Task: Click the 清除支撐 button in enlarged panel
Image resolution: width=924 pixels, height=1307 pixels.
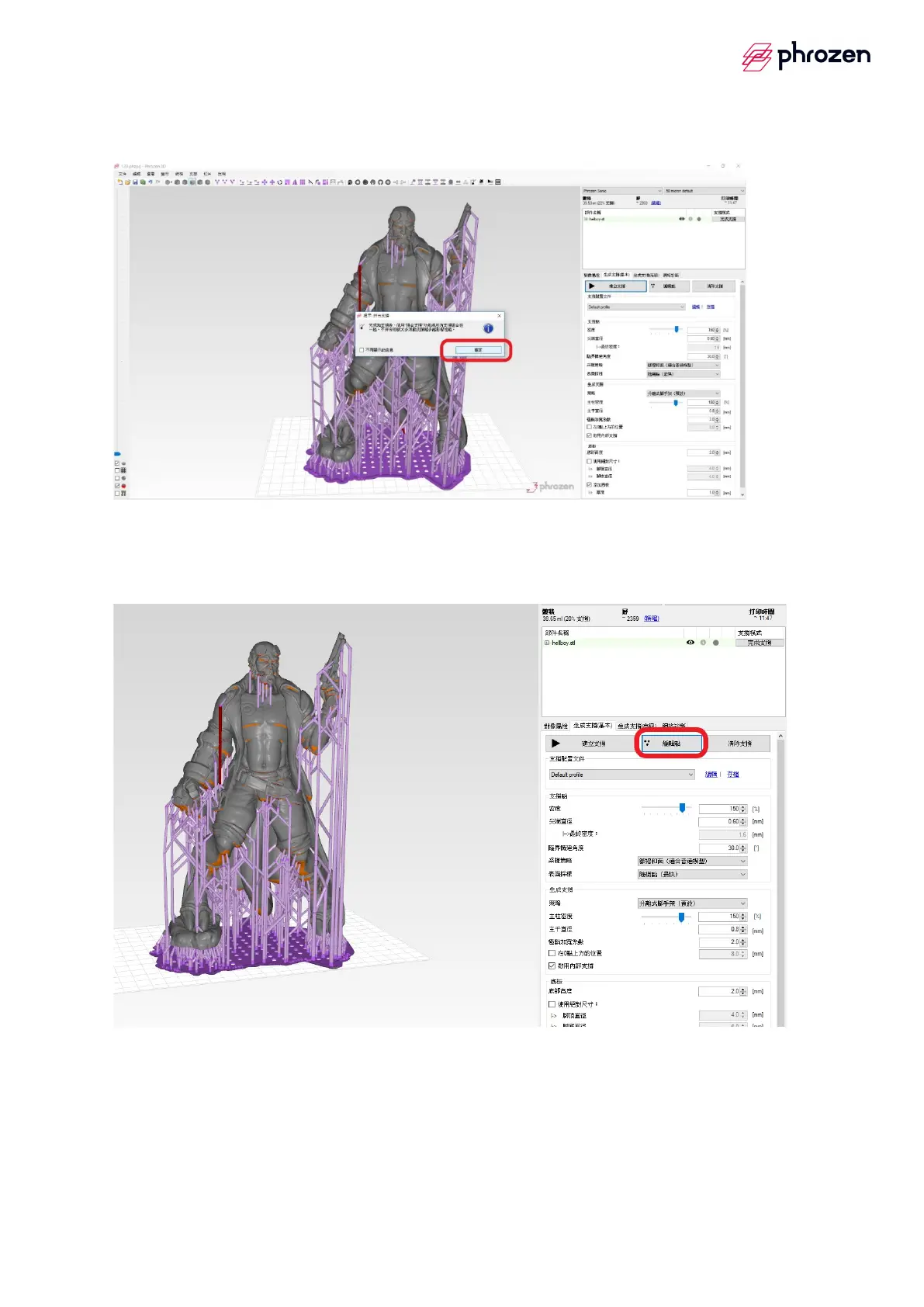Action: pyautogui.click(x=739, y=744)
